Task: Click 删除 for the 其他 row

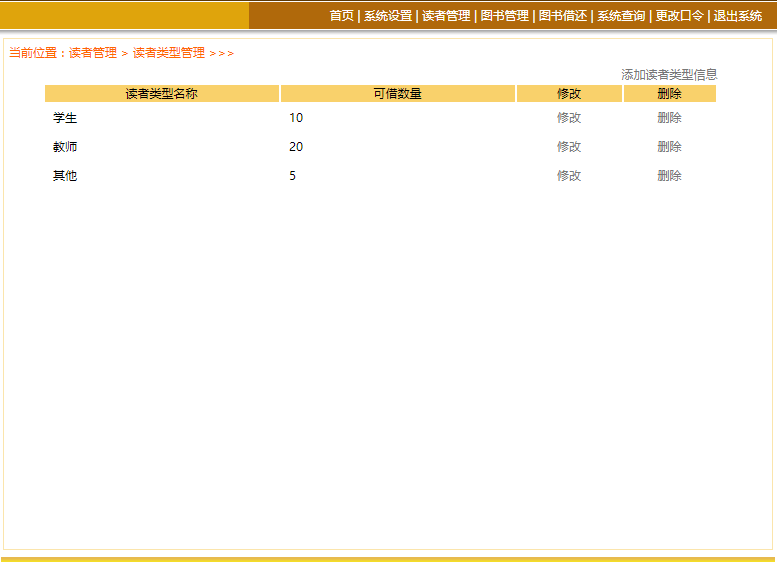Action: click(x=669, y=176)
